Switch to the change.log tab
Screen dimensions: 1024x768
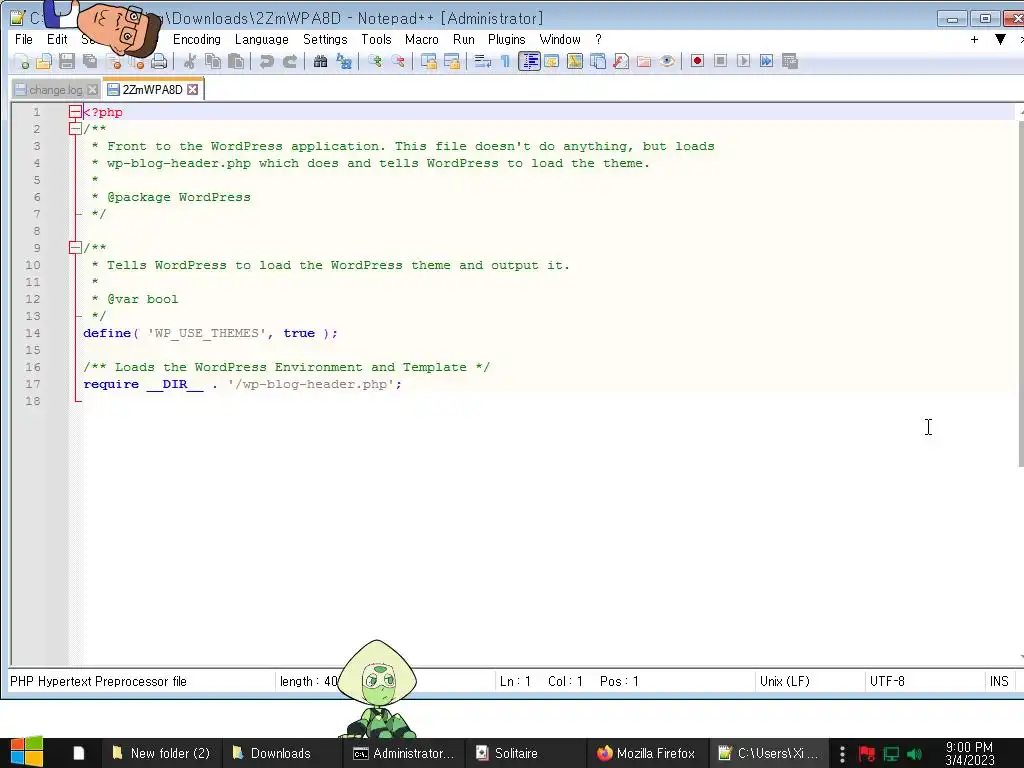point(56,90)
